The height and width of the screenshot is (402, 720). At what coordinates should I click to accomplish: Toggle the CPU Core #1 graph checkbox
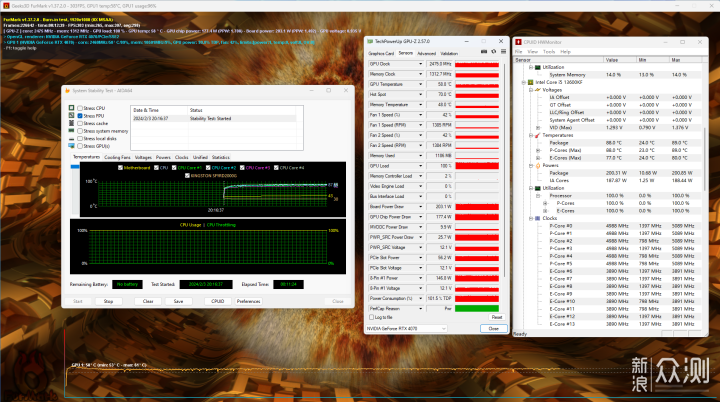pos(174,168)
